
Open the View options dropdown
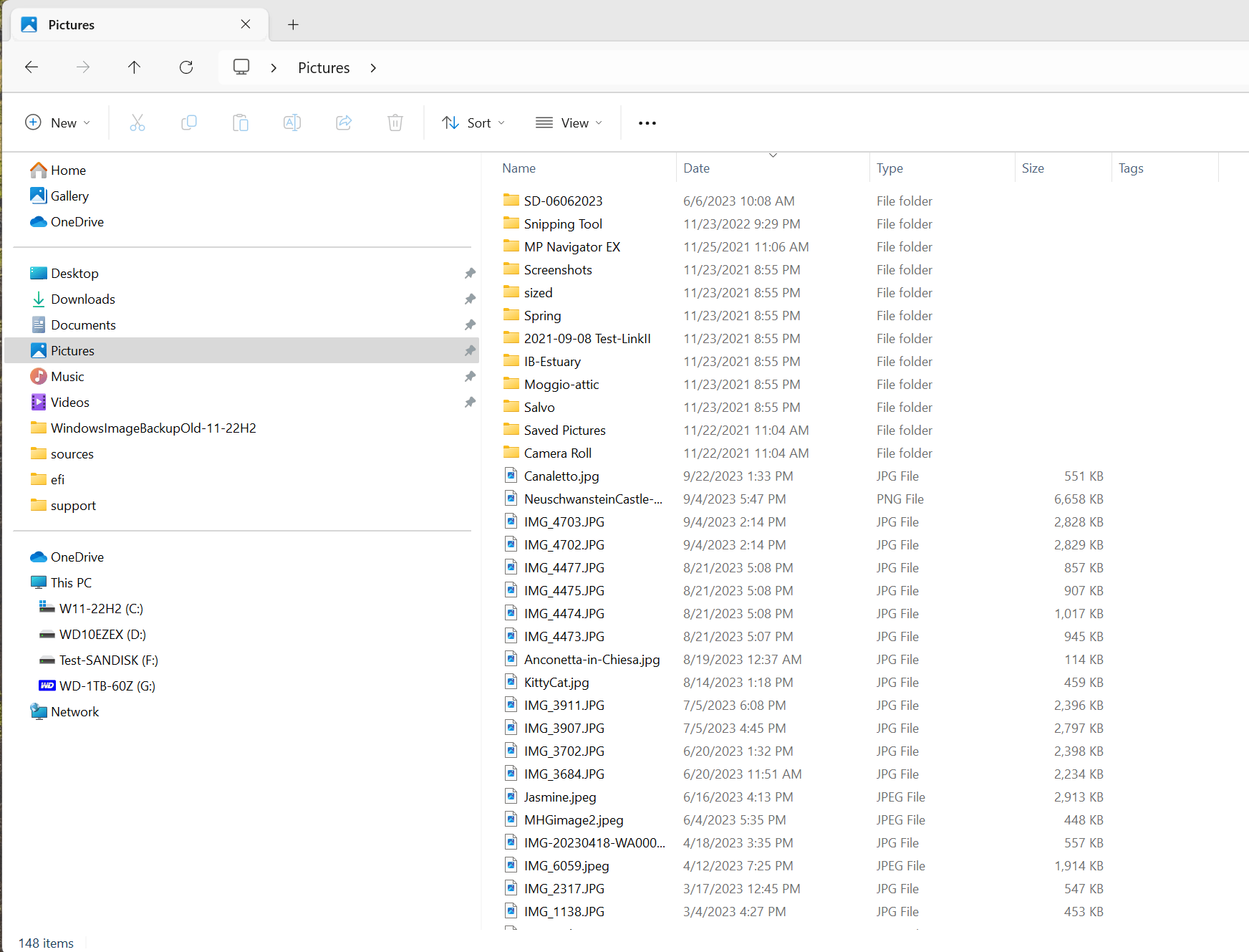tap(568, 122)
